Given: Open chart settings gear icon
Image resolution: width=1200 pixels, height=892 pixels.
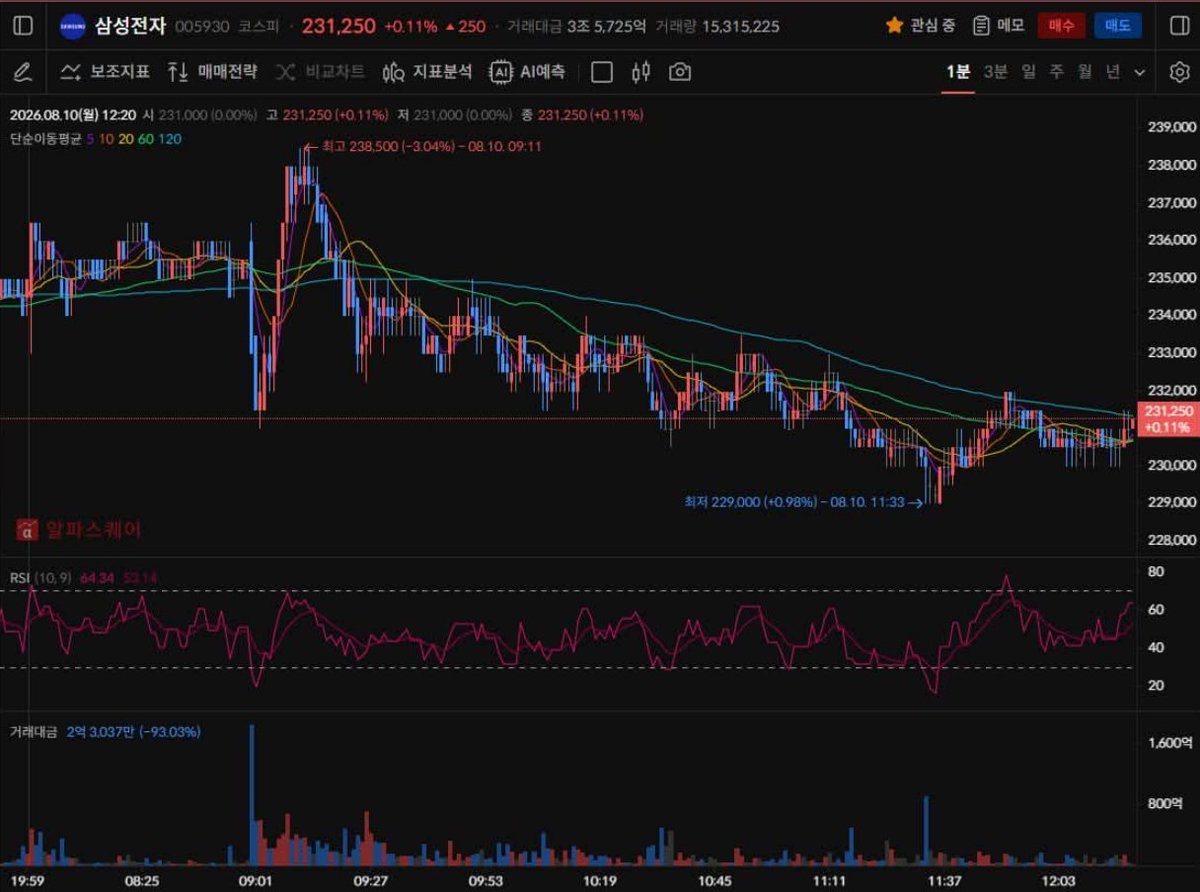Looking at the screenshot, I should pos(1179,72).
